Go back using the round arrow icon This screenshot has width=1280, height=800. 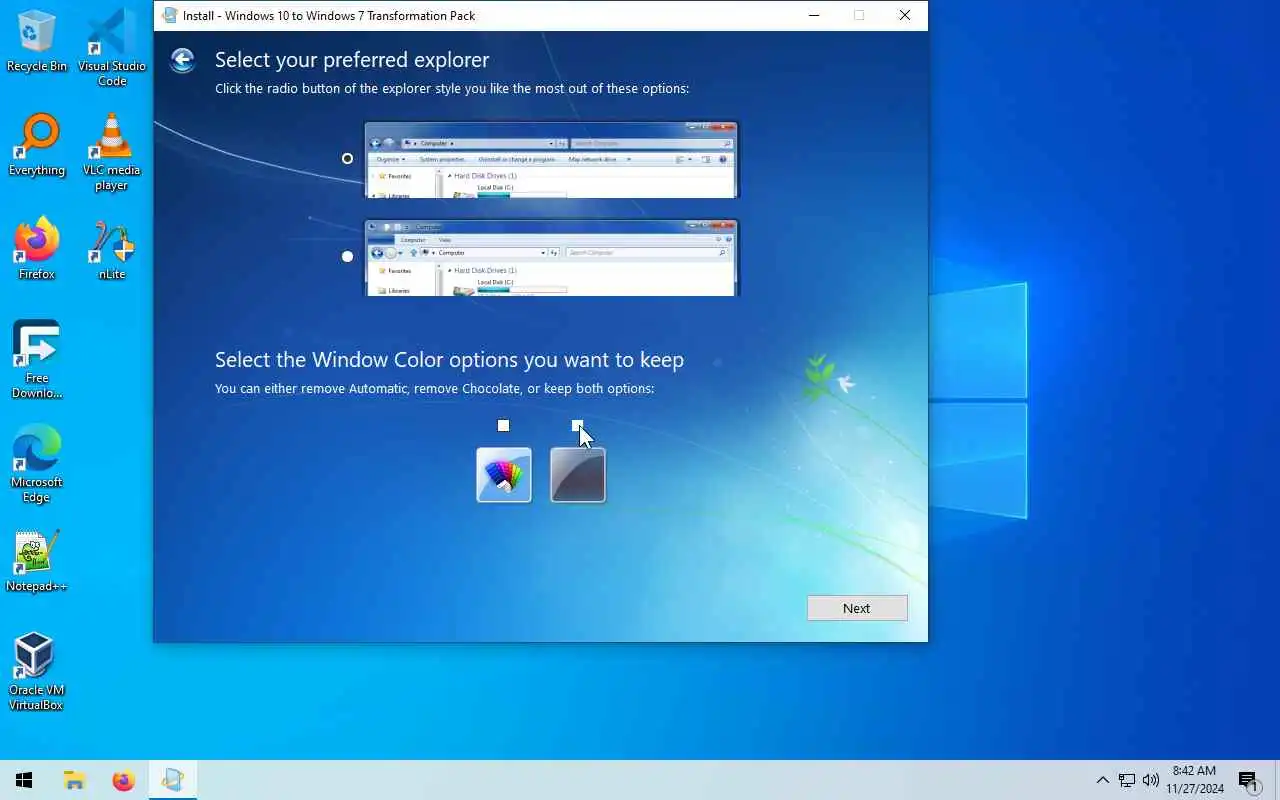point(182,61)
